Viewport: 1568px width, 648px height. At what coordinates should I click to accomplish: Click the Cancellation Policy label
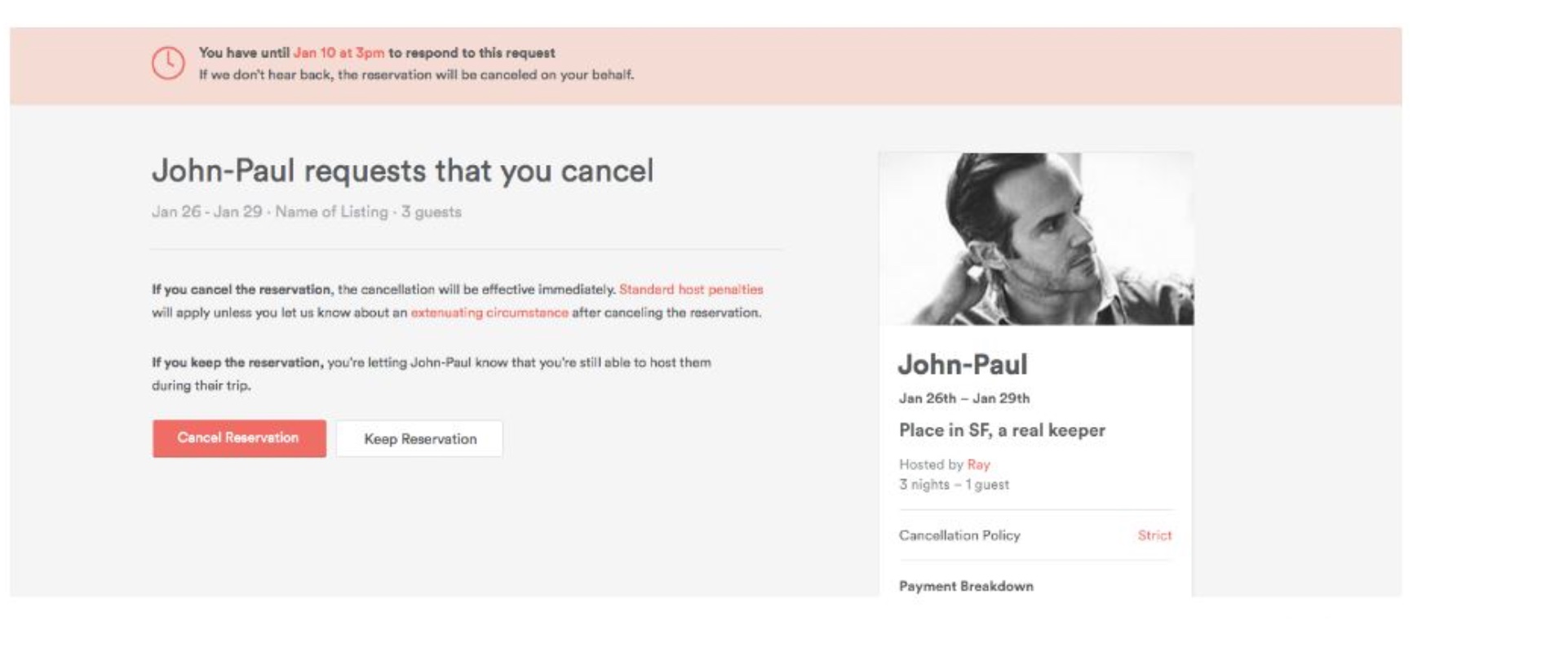pos(959,535)
